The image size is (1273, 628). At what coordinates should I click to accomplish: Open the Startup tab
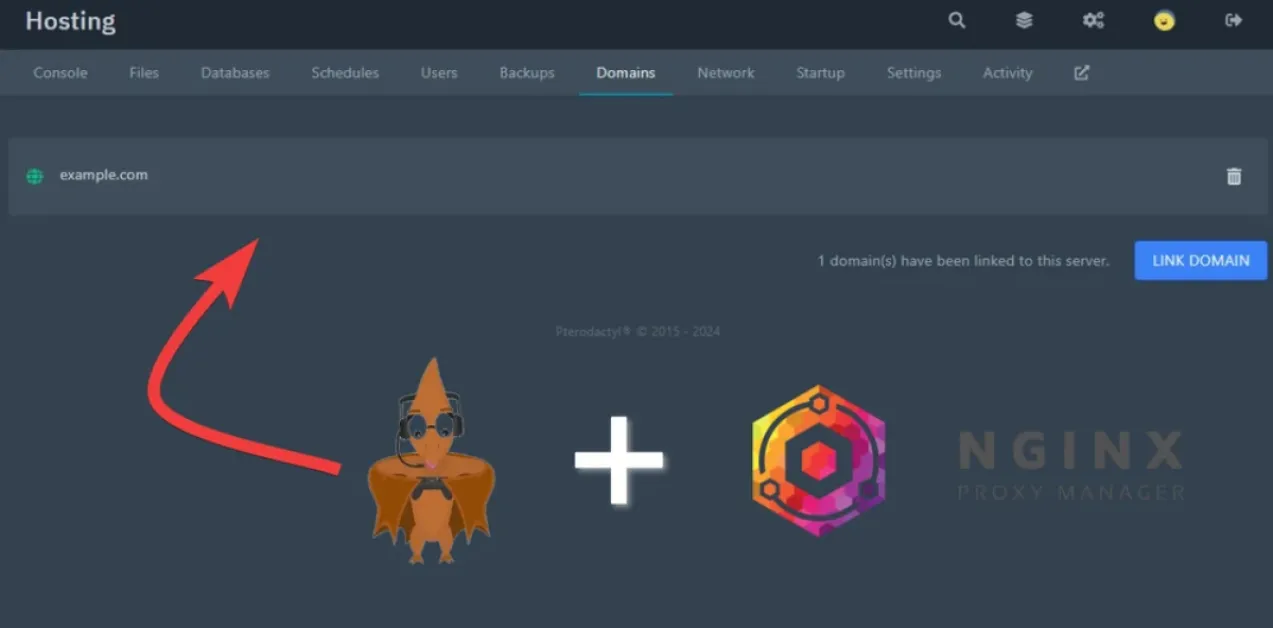tap(820, 73)
